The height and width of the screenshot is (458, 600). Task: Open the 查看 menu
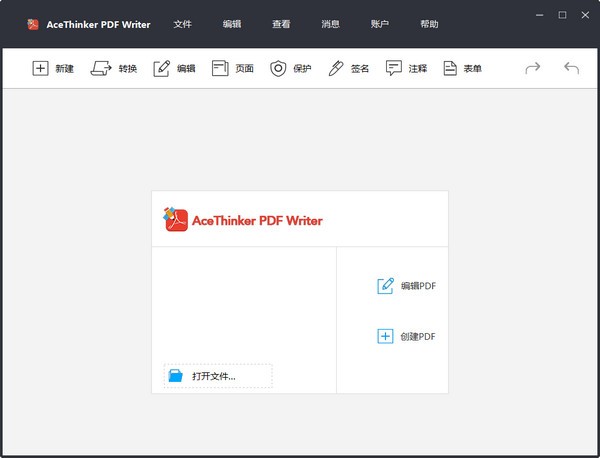[281, 24]
